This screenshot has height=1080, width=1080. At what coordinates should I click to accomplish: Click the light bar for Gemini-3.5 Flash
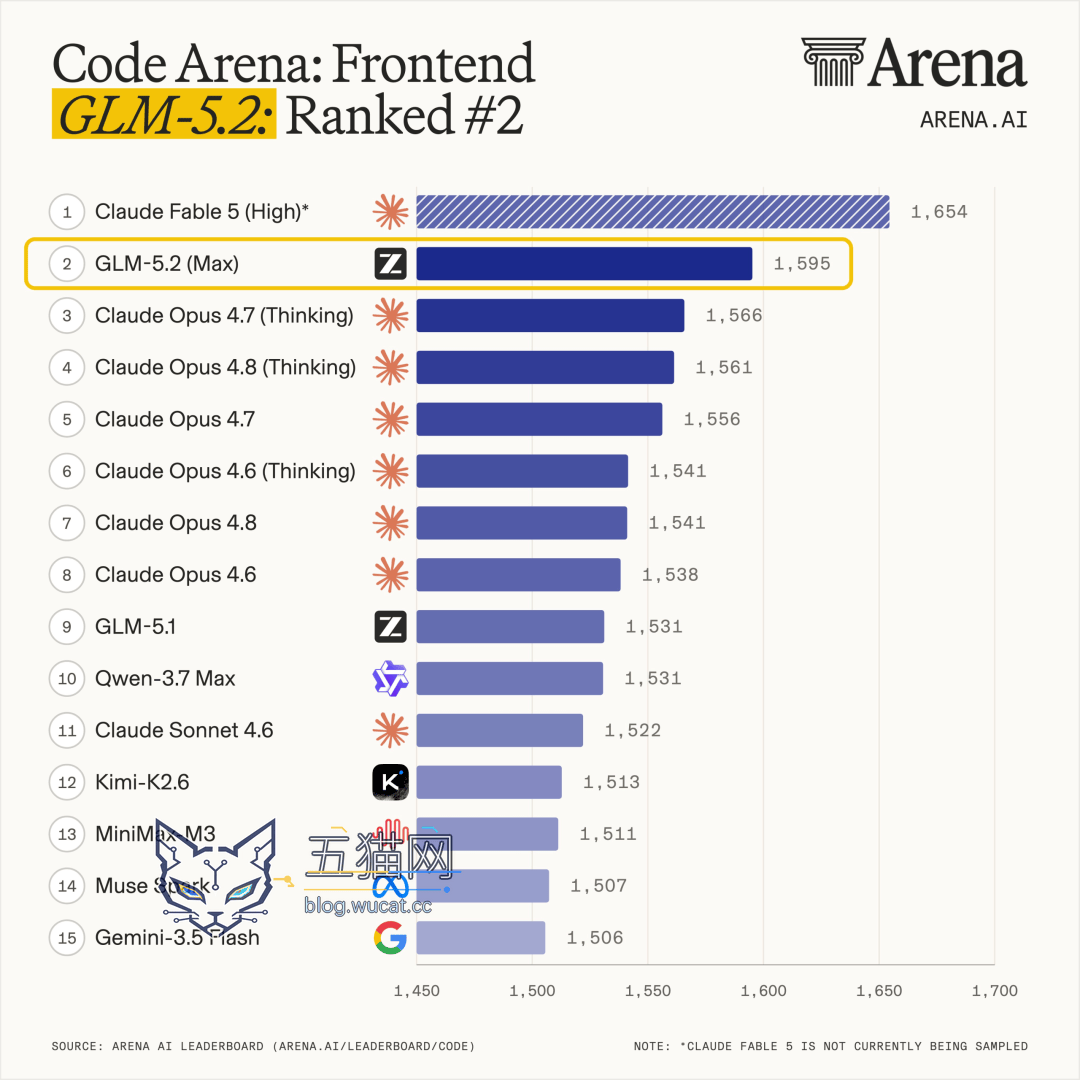click(x=481, y=938)
